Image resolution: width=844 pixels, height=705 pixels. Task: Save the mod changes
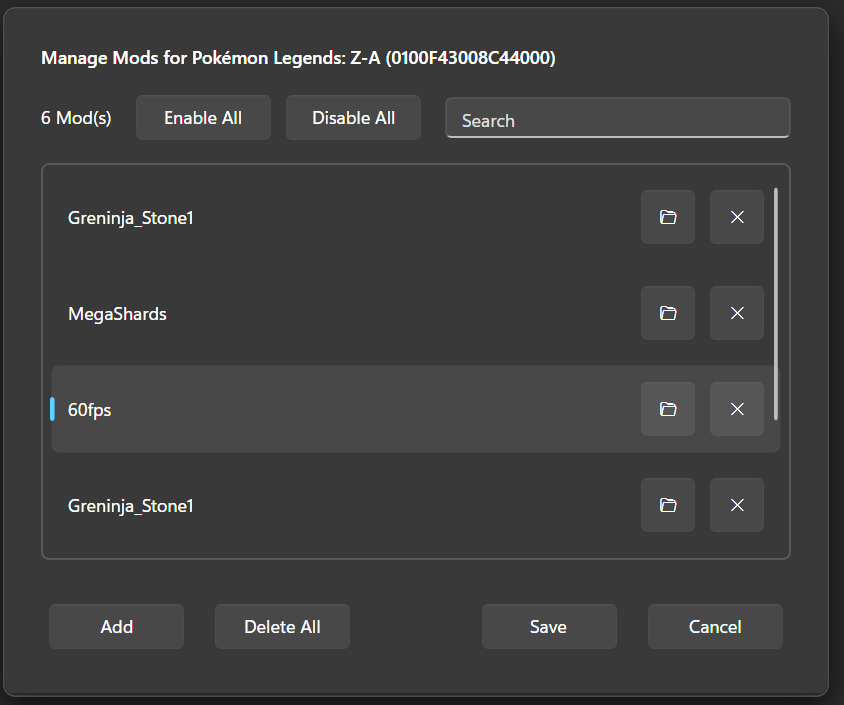pyautogui.click(x=549, y=626)
